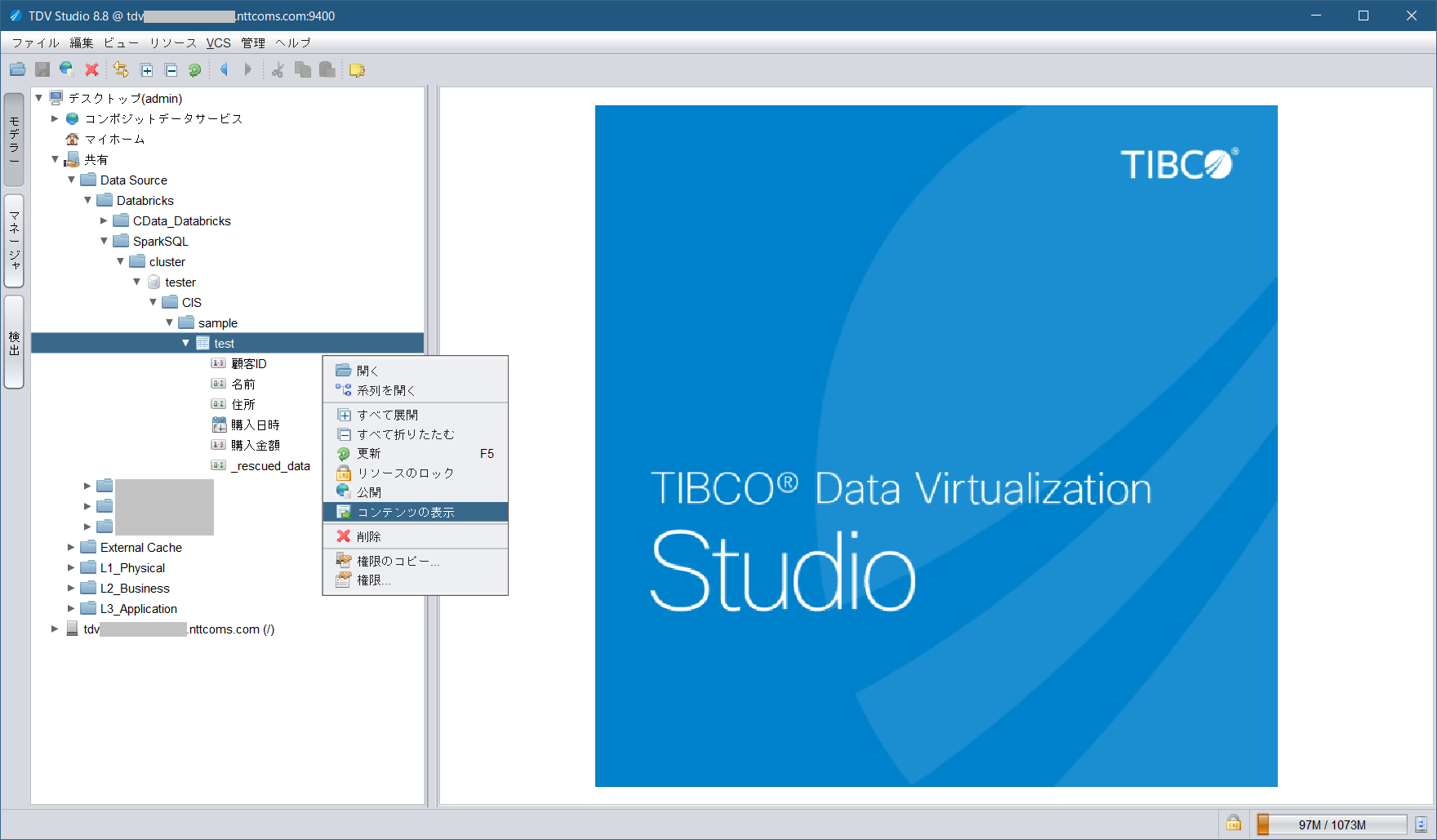Screen dimensions: 1437x840
Task: Expand the コンポジットデータサービス node
Action: coord(55,118)
